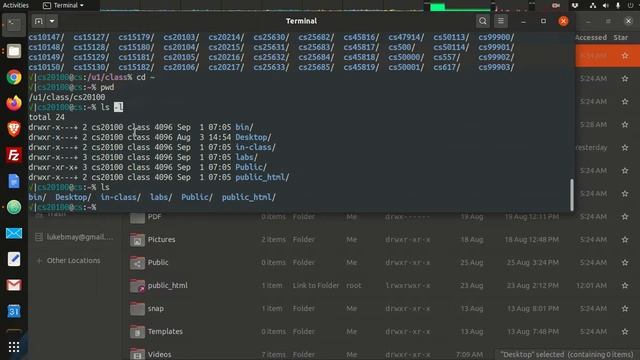640x360 pixels.
Task: Open Google Chrome from the dock
Action: tap(14, 77)
